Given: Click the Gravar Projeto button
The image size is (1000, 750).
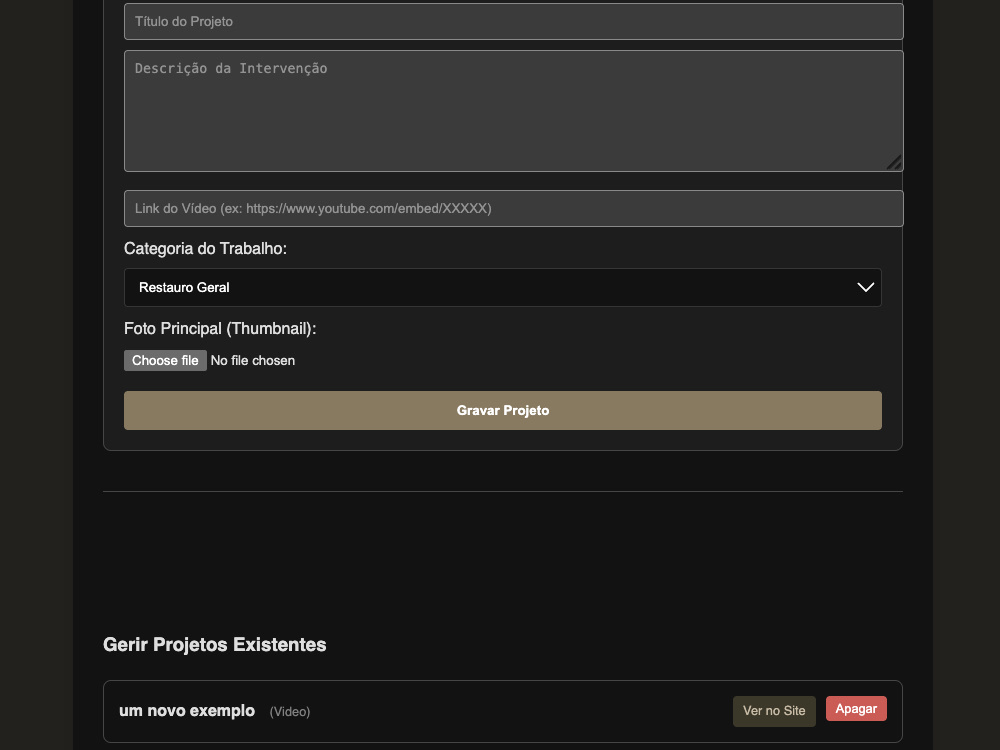Looking at the screenshot, I should point(503,411).
